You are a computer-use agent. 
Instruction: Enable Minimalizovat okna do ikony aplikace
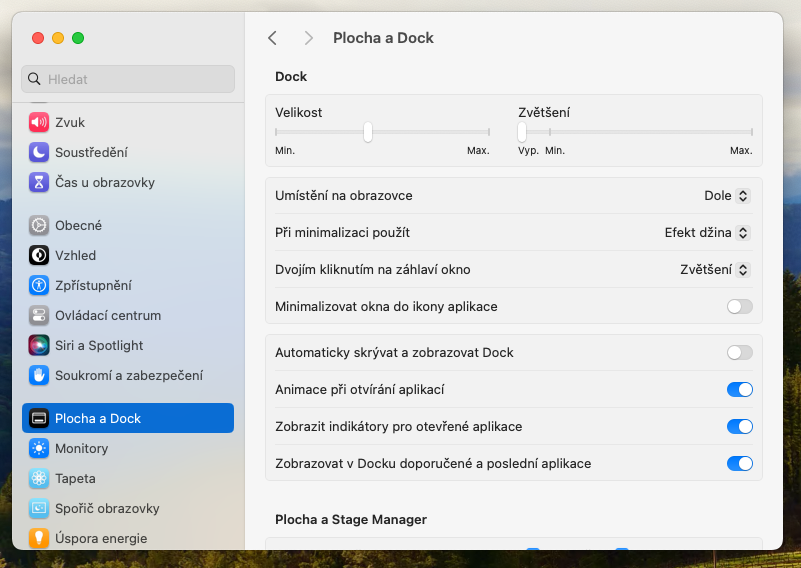pyautogui.click(x=739, y=306)
